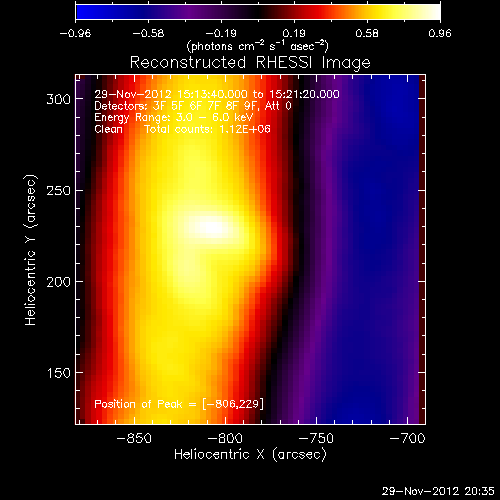Click the 'Total counts: 1.12E+06' text
Screen dimensions: 500x500
[207, 129]
